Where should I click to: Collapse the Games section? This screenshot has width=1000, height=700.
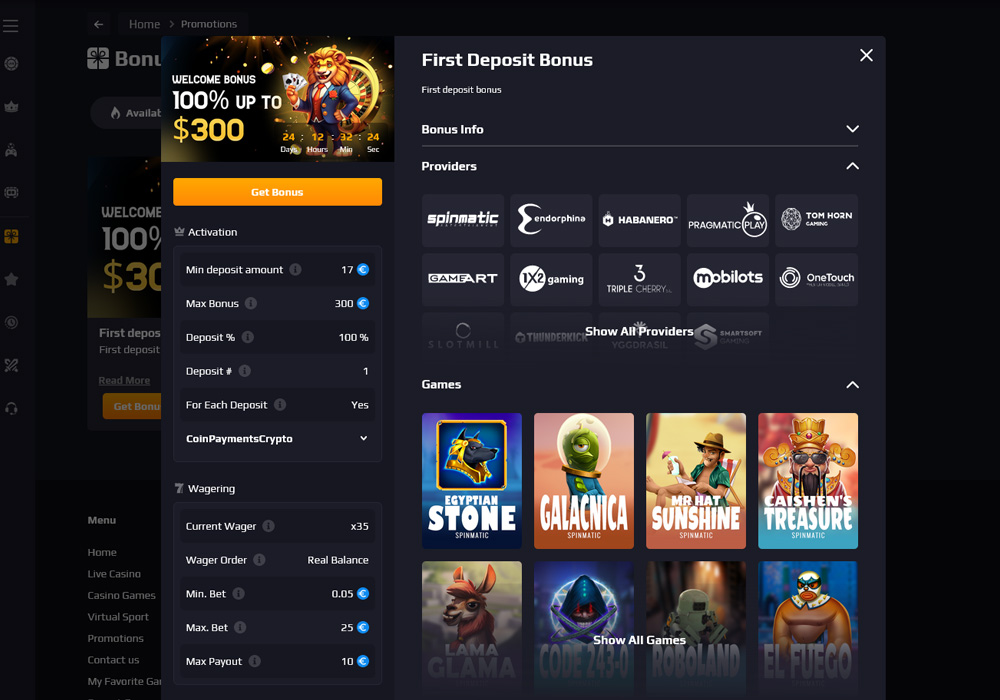click(852, 385)
